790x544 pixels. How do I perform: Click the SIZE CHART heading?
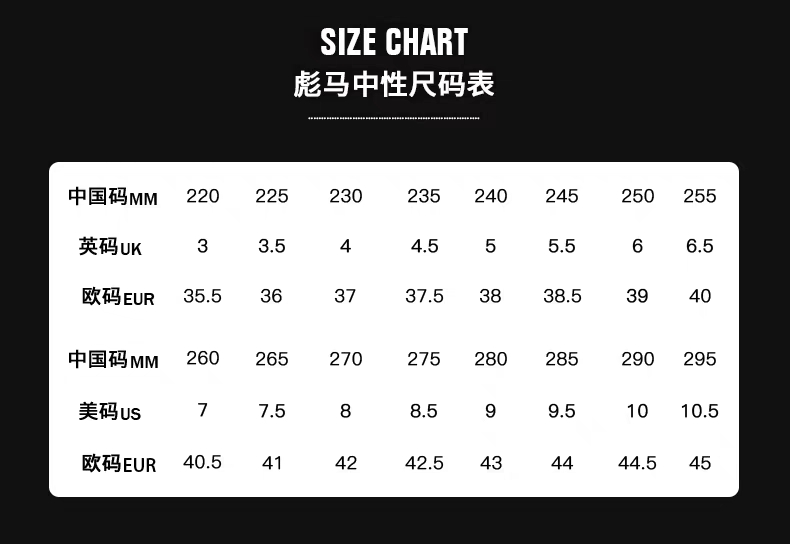point(394,42)
